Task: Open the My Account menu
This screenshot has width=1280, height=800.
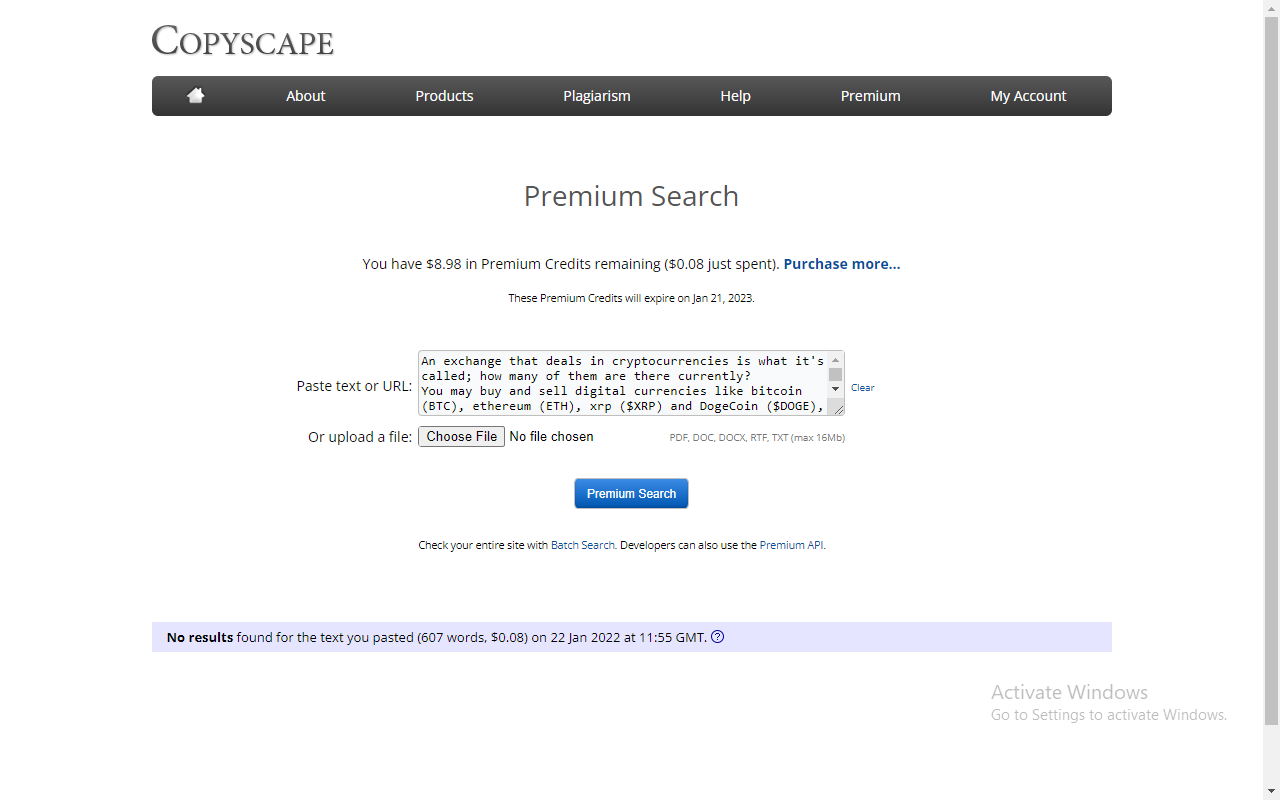Action: pos(1028,96)
